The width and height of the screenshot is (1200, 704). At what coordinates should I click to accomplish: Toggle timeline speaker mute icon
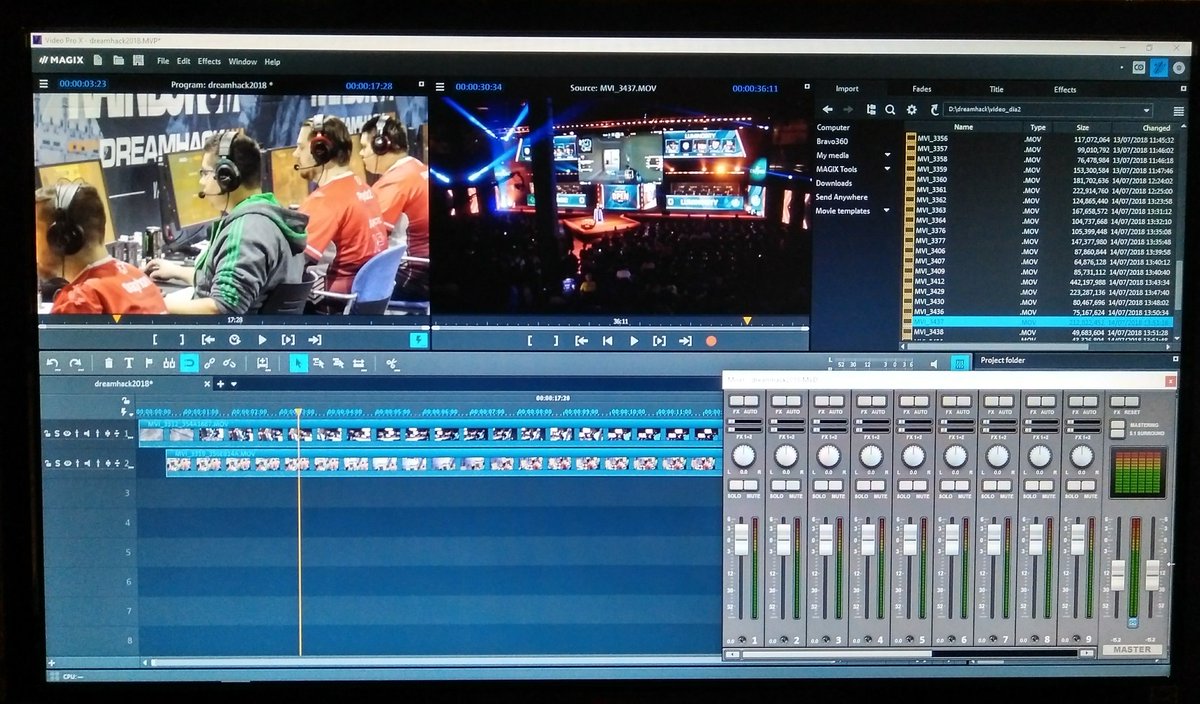(934, 364)
